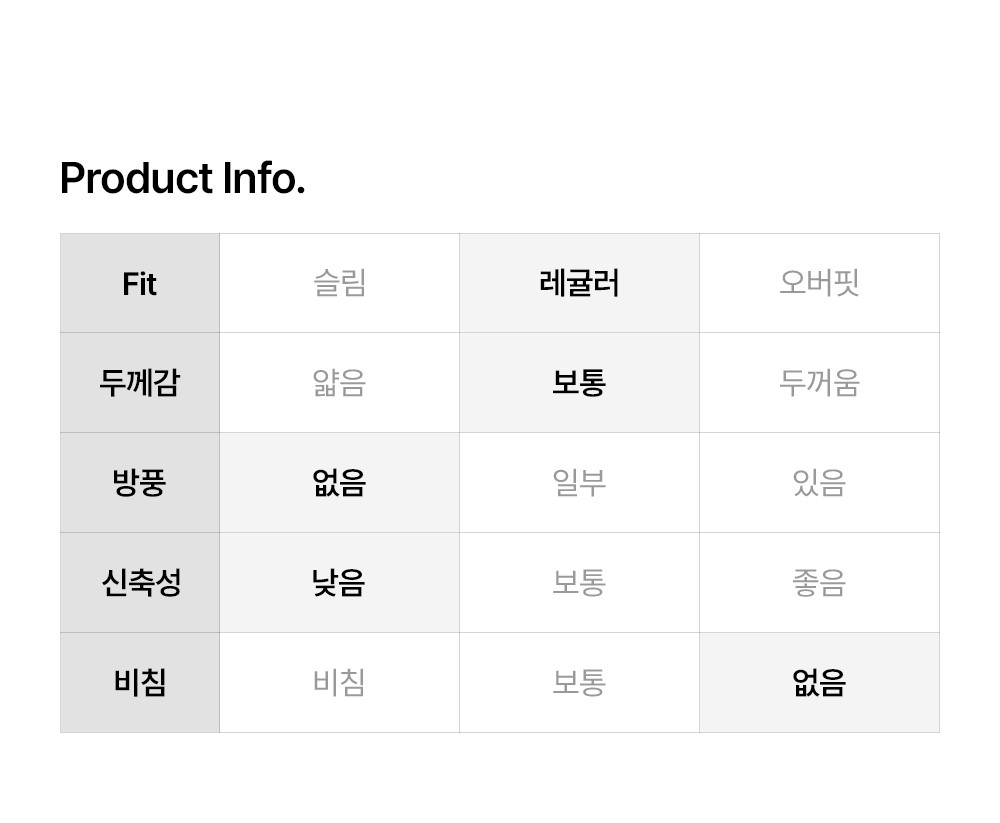The width and height of the screenshot is (1000, 823).
Task: Click the 두께감 row header
Action: pyautogui.click(x=140, y=383)
